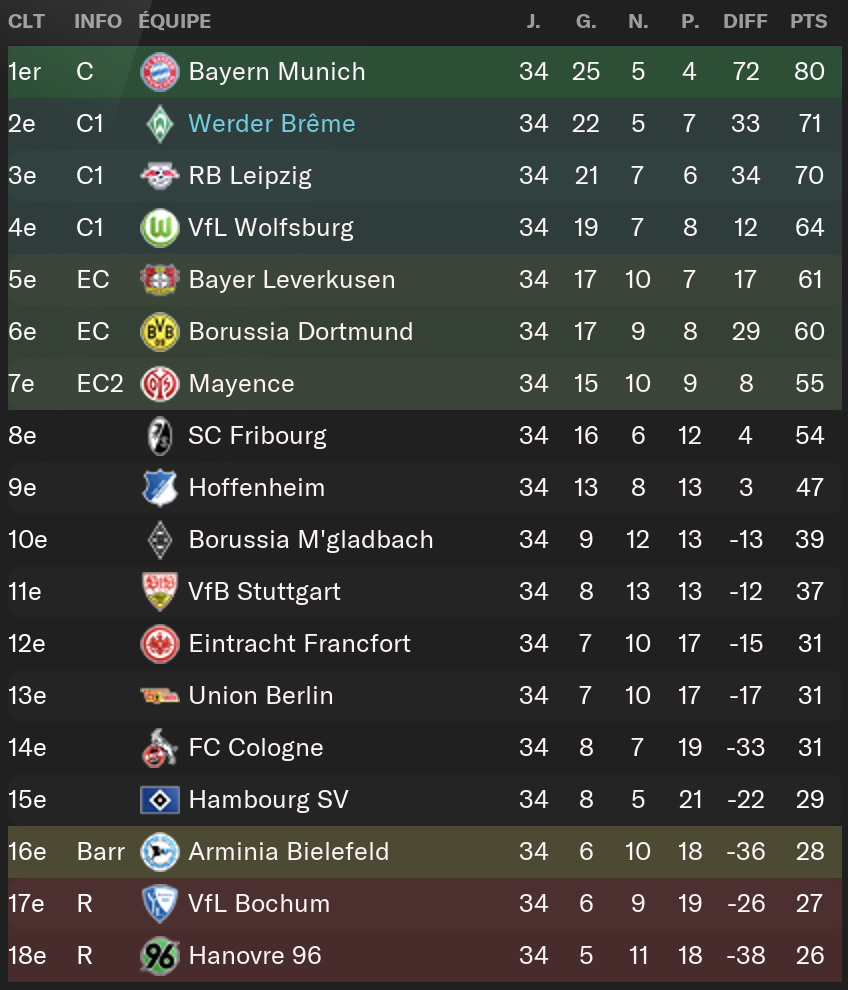Open the SC Fribourg team name
The image size is (848, 990).
click(x=258, y=436)
